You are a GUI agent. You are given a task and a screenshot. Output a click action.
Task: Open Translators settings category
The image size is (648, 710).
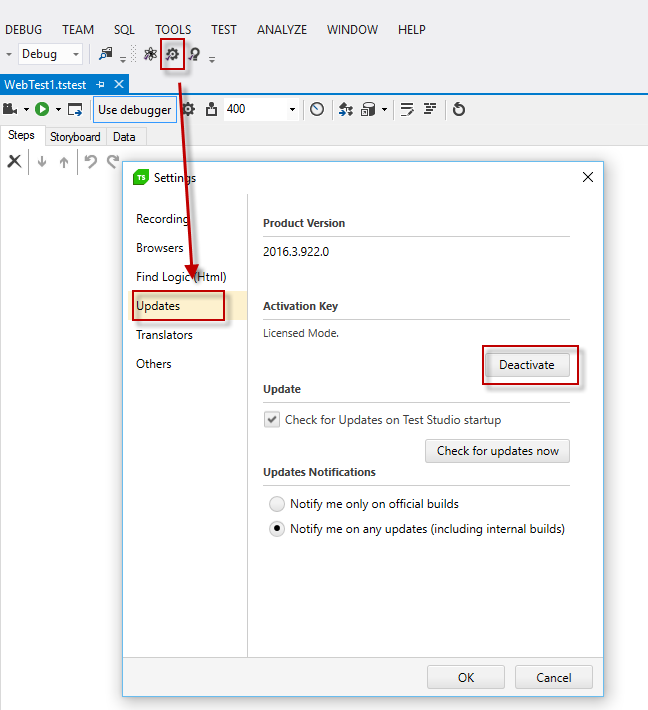[164, 335]
